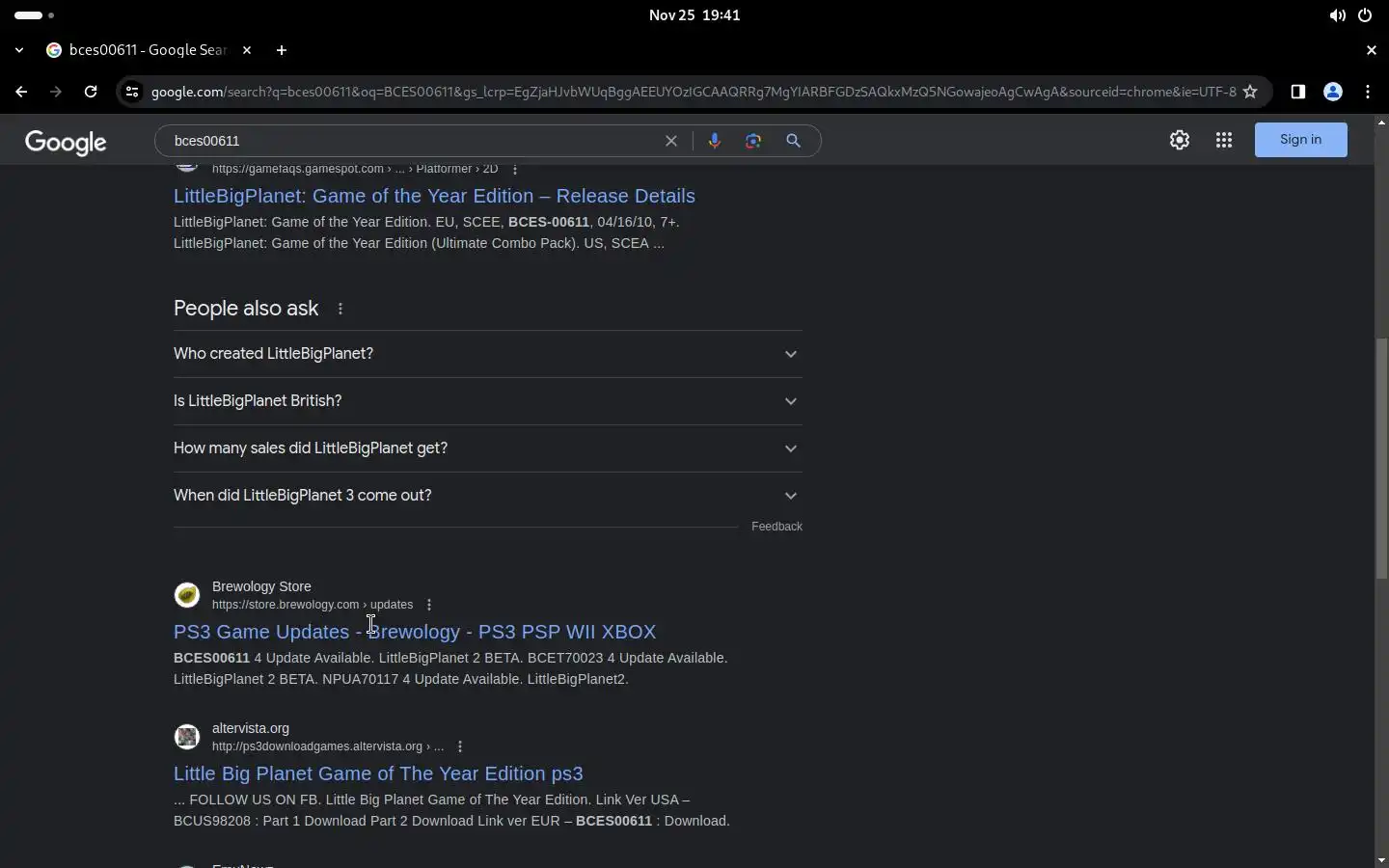Open options for the altervista.org result
Viewport: 1389px width, 868px height.
(x=460, y=746)
